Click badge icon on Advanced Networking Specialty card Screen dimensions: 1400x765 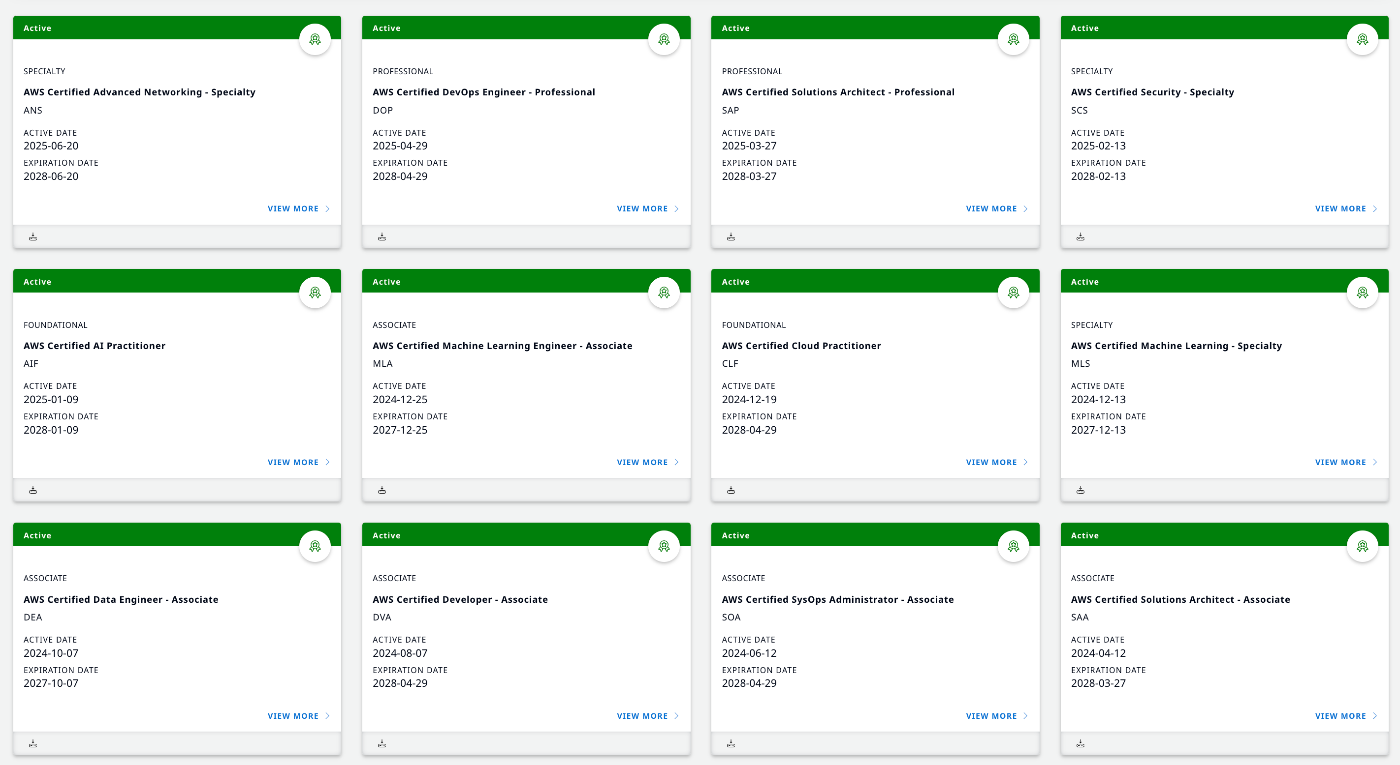(x=315, y=40)
